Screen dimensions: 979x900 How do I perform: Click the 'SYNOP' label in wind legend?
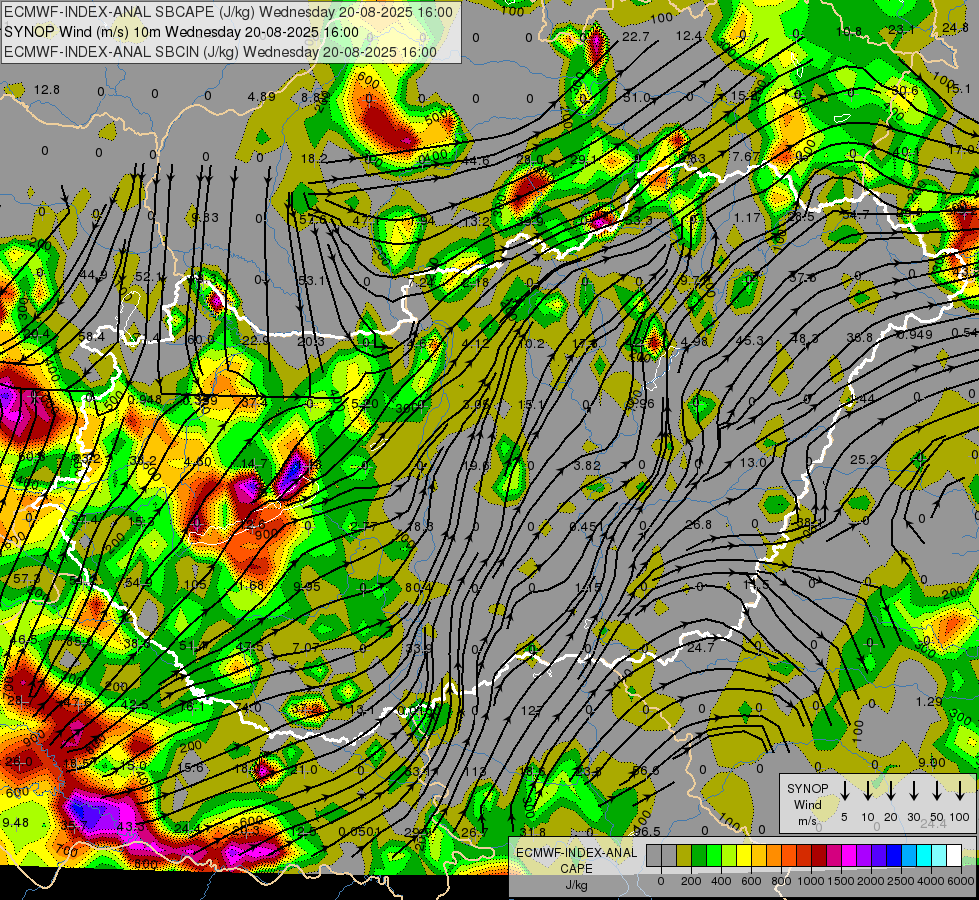pyautogui.click(x=807, y=789)
